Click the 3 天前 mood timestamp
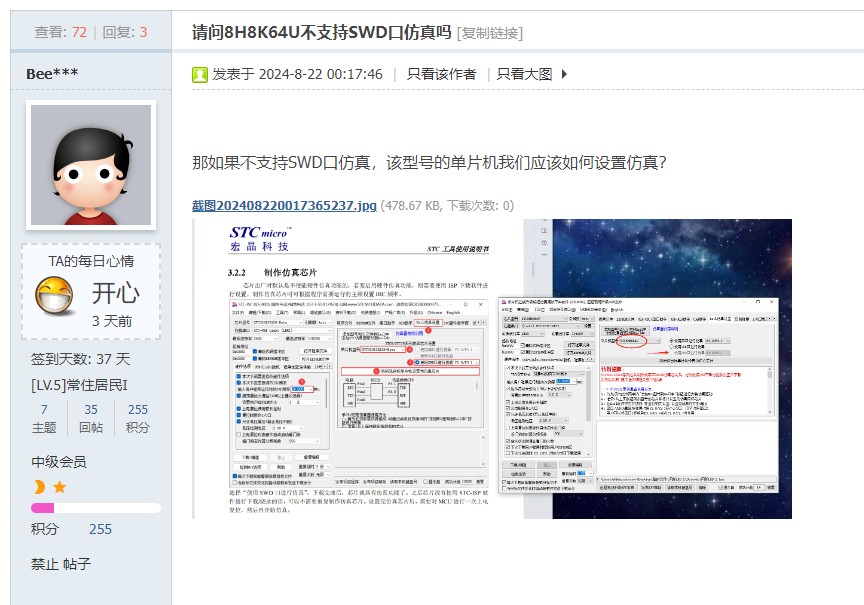 tap(112, 321)
